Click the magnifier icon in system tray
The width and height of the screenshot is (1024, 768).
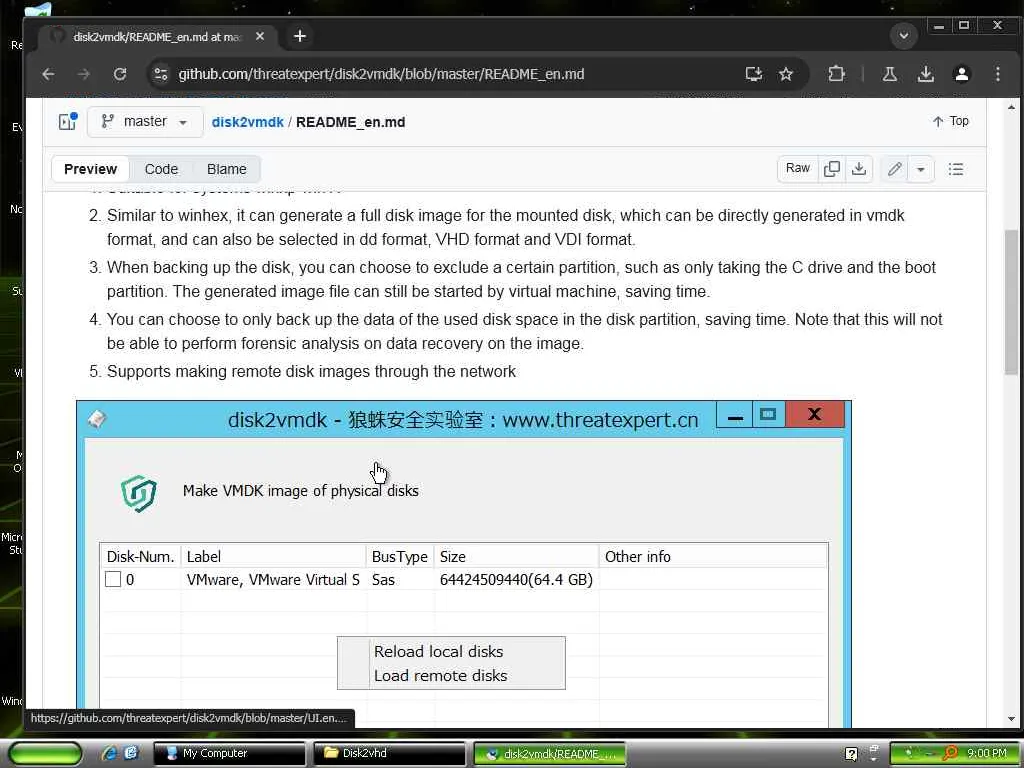[x=951, y=753]
